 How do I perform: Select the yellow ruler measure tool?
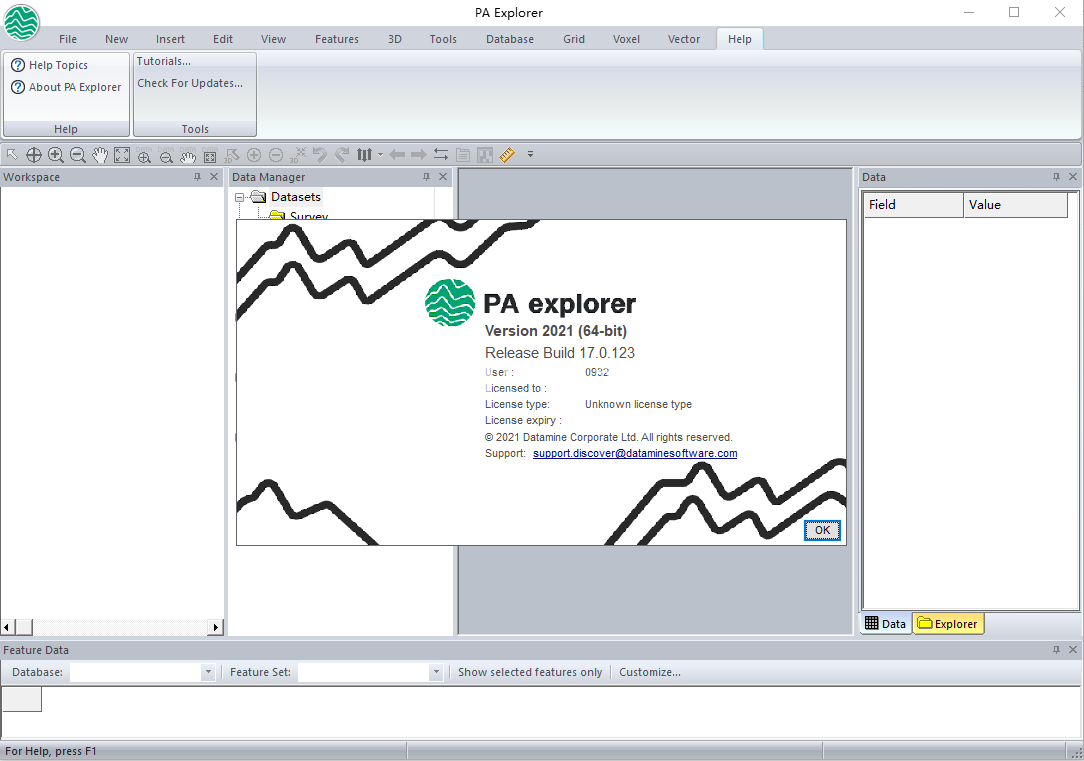tap(507, 155)
